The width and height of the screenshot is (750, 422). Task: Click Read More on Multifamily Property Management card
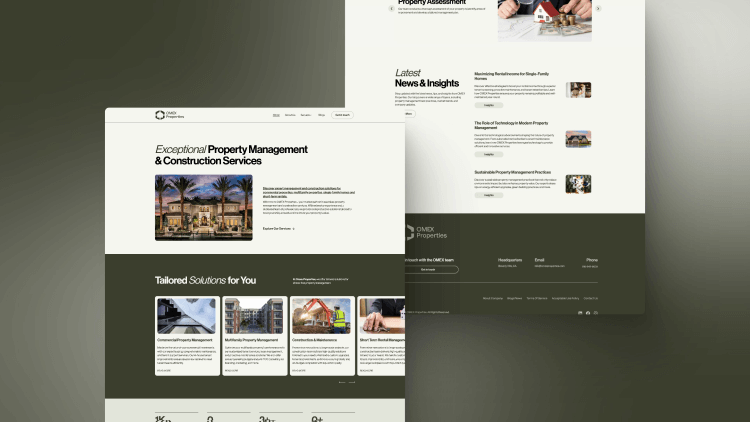(x=231, y=370)
